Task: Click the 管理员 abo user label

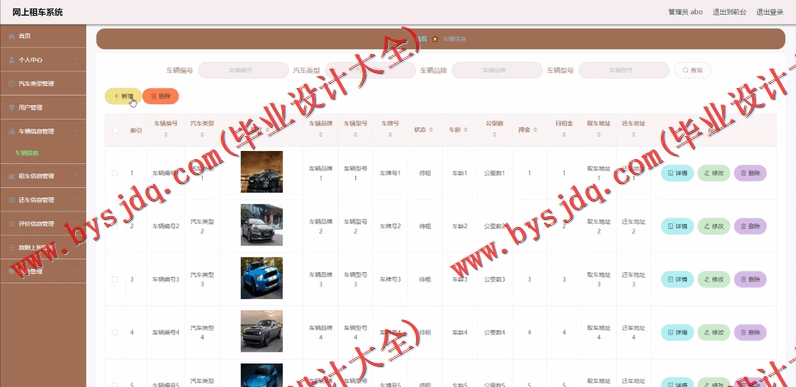Action: tap(685, 12)
